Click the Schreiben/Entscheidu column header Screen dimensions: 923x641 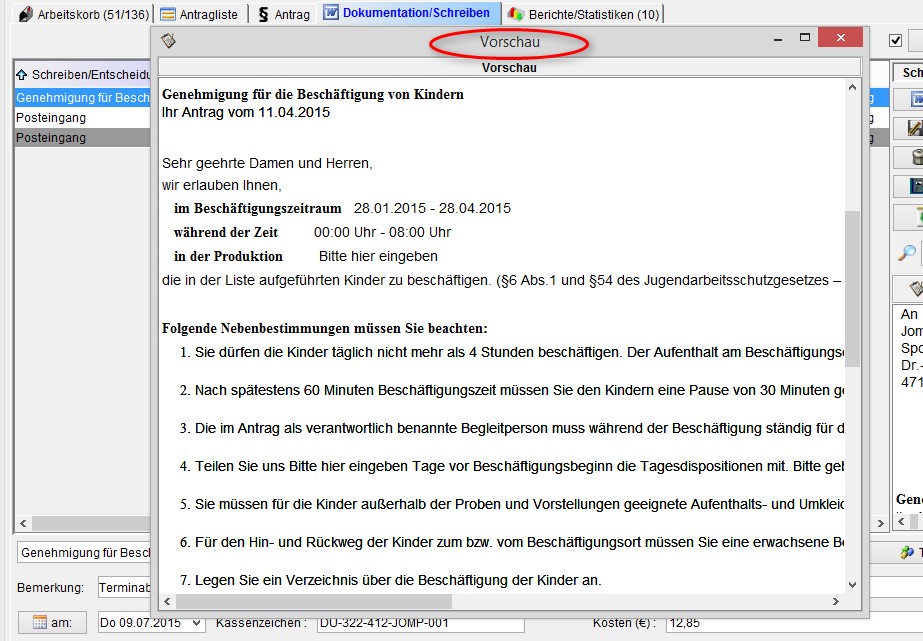[x=83, y=75]
